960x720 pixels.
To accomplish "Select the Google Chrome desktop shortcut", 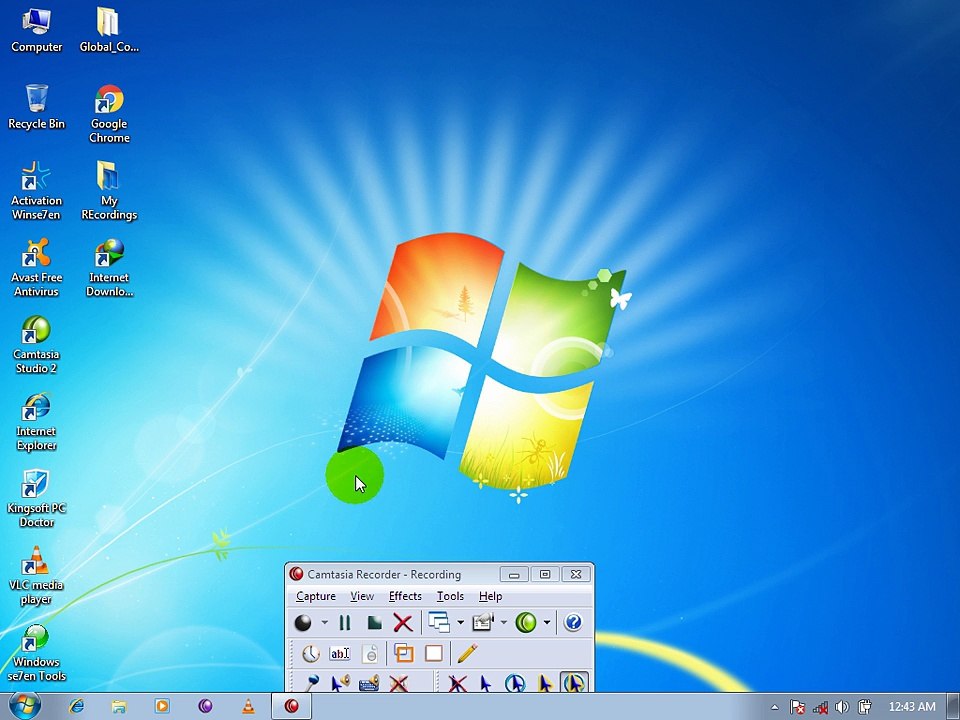I will point(109,114).
